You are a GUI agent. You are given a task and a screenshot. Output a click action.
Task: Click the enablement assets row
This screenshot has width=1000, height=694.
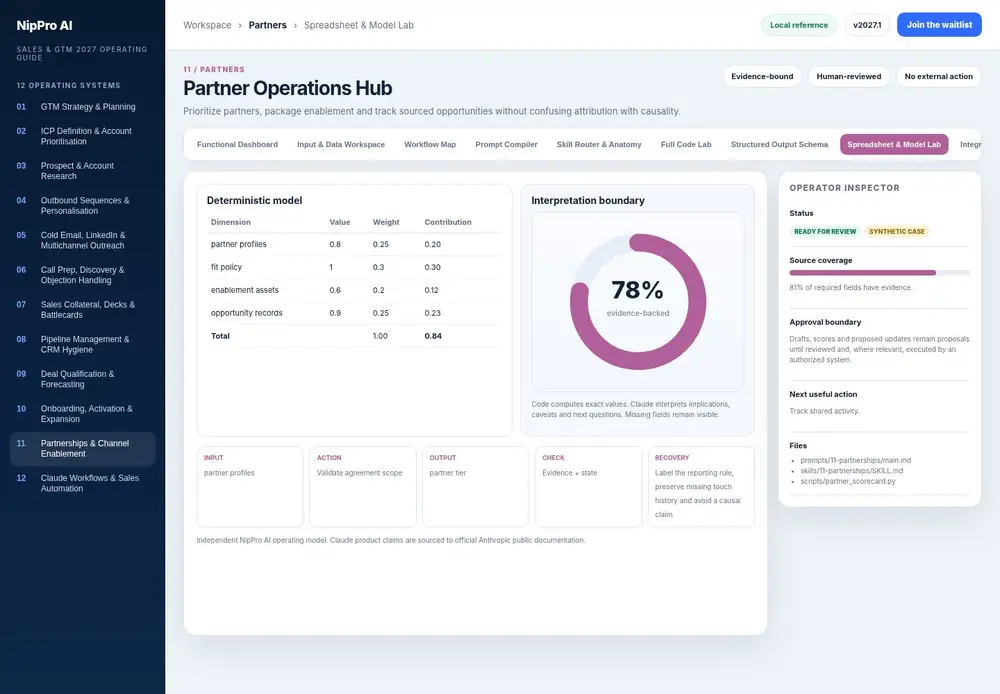pyautogui.click(x=355, y=290)
